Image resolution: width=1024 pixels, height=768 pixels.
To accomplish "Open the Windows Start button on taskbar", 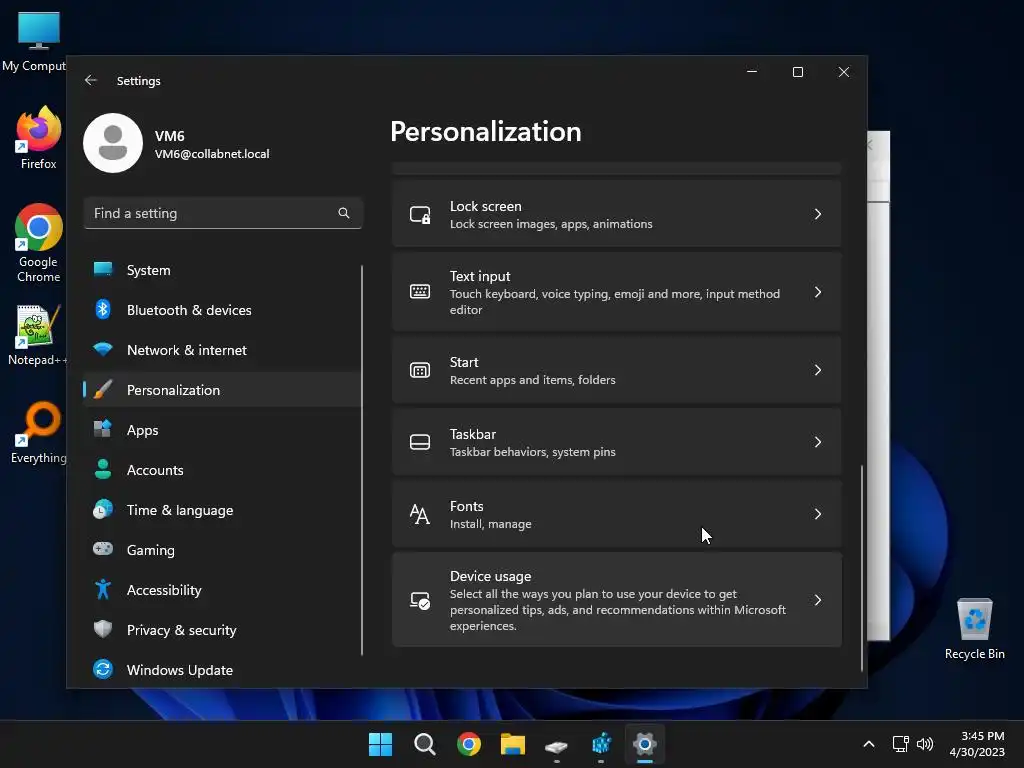I will [x=380, y=744].
